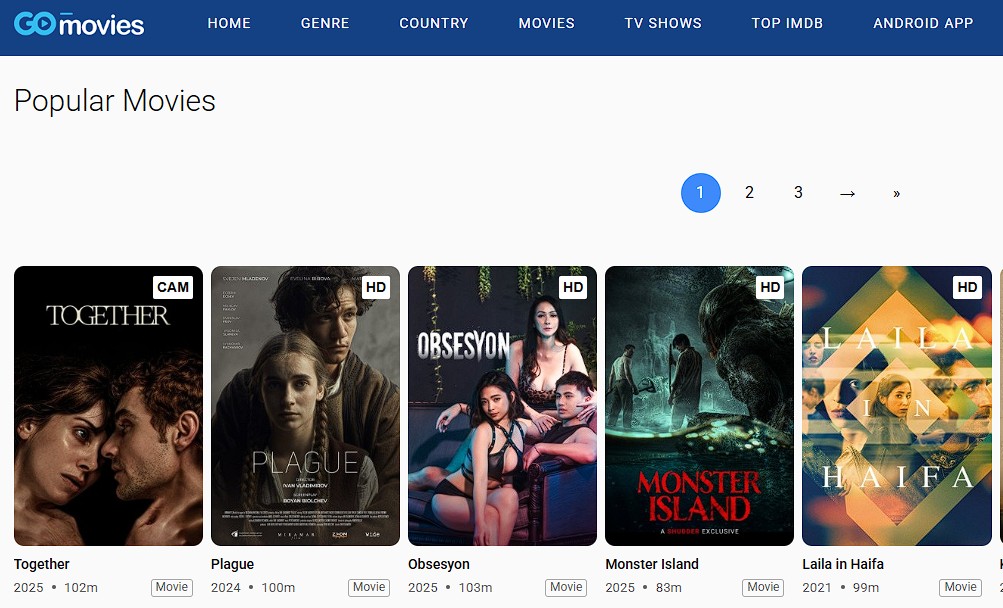
Task: Open the TOP IMDB page
Action: coord(787,23)
